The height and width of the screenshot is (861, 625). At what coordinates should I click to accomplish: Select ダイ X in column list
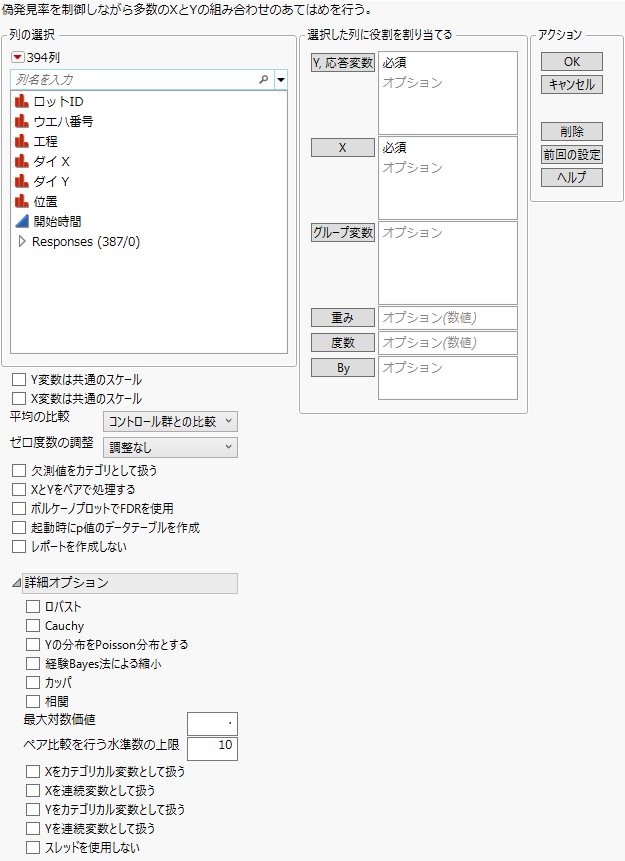click(x=52, y=161)
